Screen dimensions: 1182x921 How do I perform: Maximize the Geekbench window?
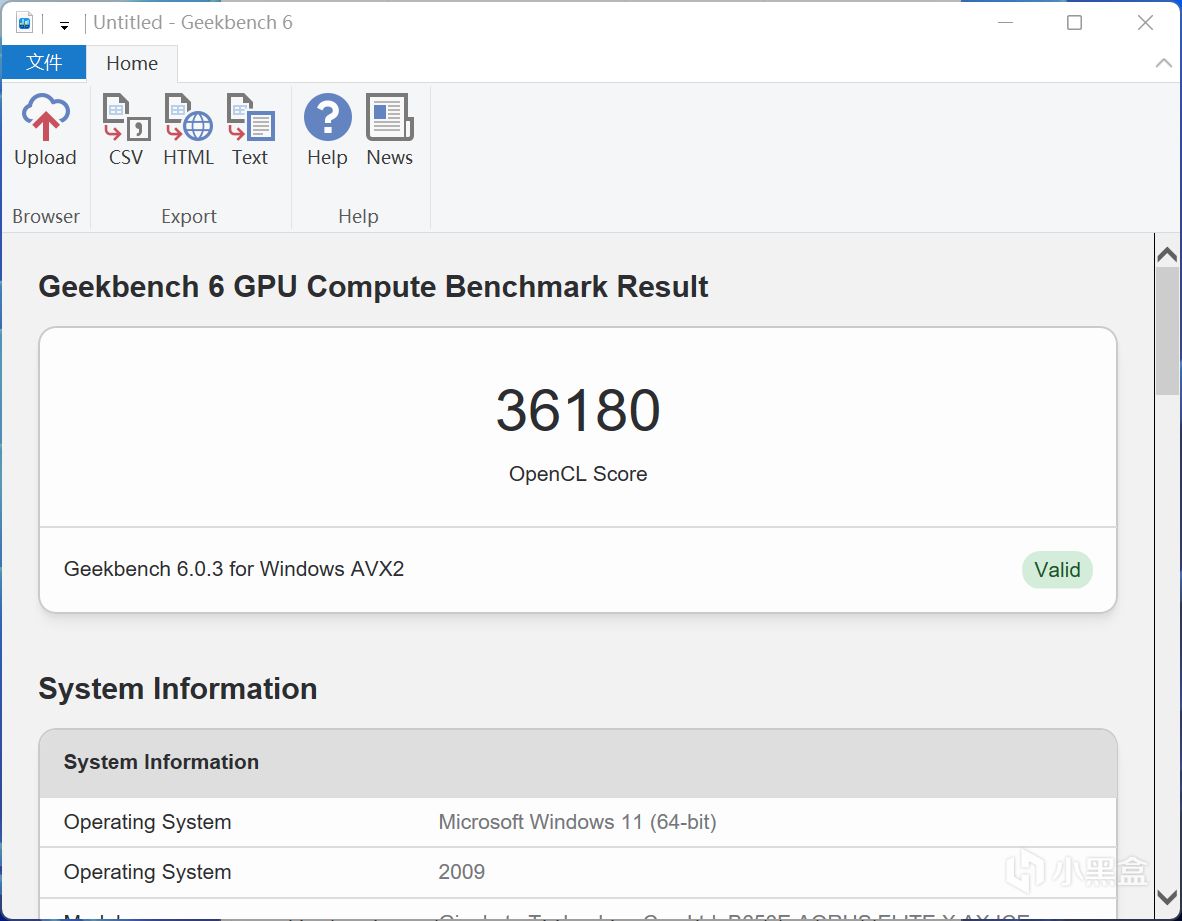(x=1074, y=23)
